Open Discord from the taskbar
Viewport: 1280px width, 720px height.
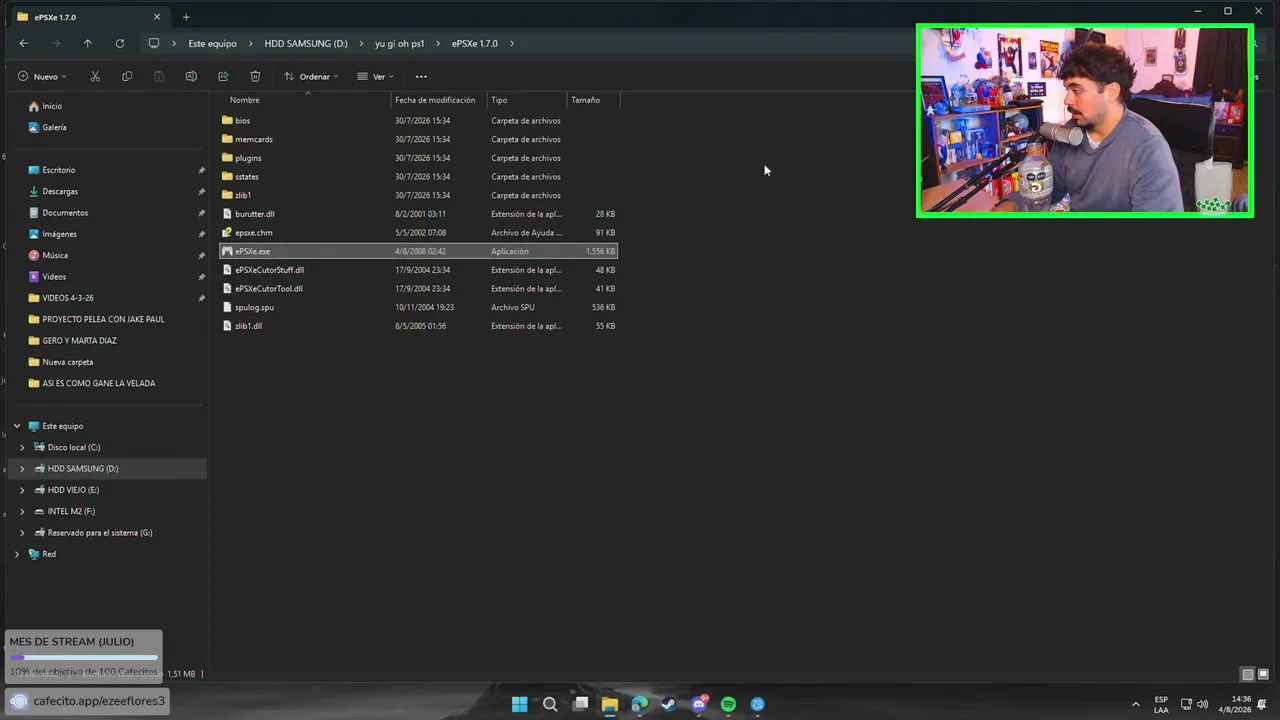(x=699, y=704)
